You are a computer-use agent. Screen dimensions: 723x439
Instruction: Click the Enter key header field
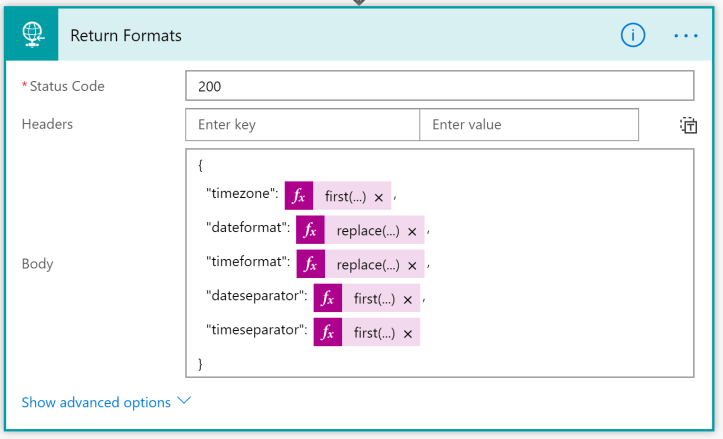pyautogui.click(x=302, y=125)
